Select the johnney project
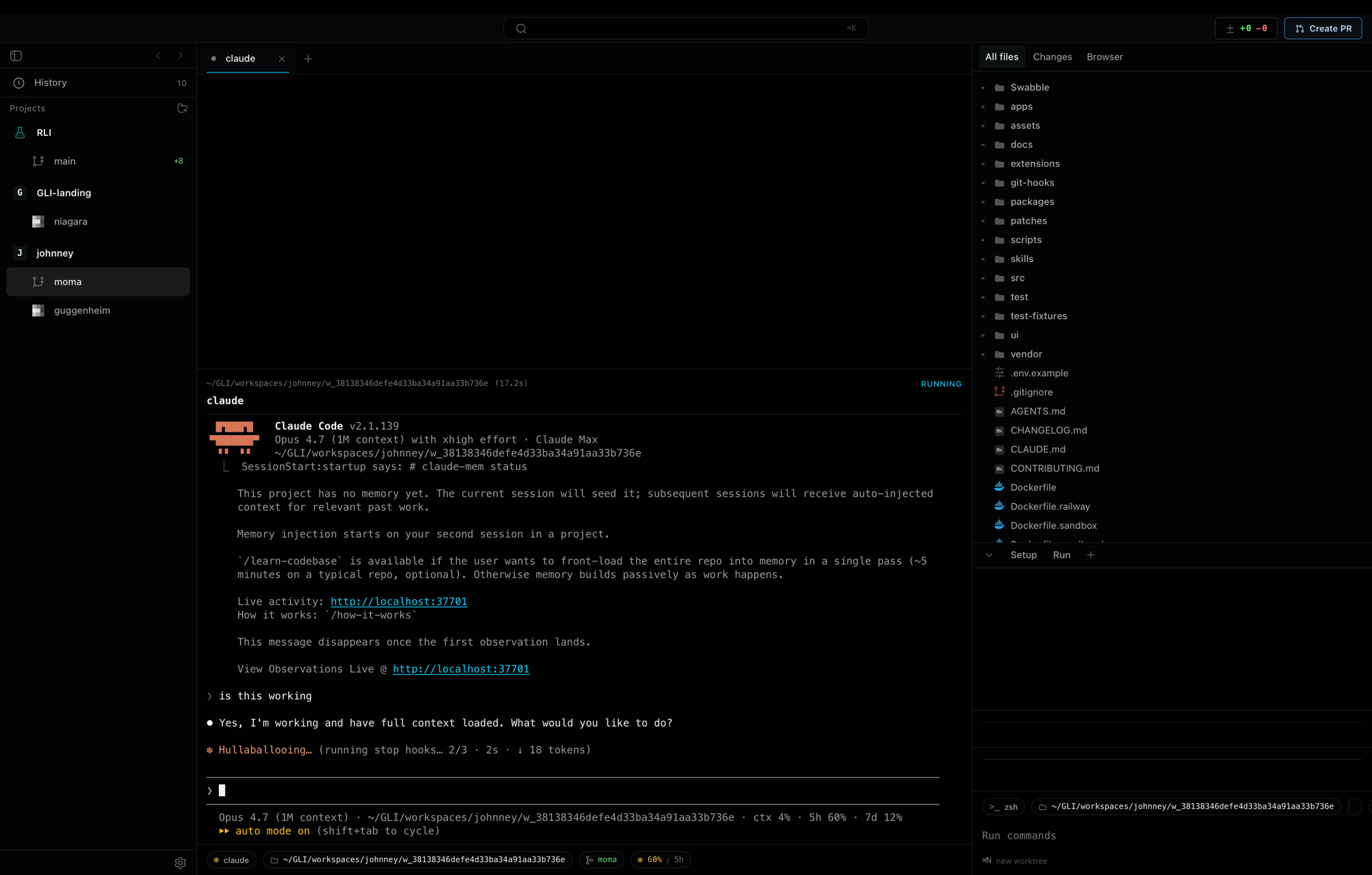Screen dimensions: 1372x875 click(x=98, y=253)
